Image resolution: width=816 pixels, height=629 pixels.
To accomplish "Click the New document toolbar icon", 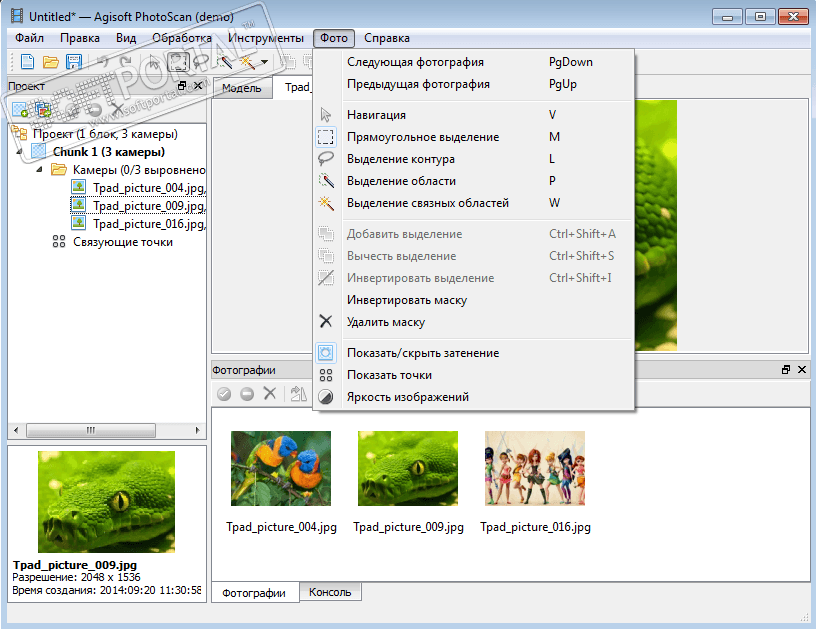I will (x=27, y=62).
